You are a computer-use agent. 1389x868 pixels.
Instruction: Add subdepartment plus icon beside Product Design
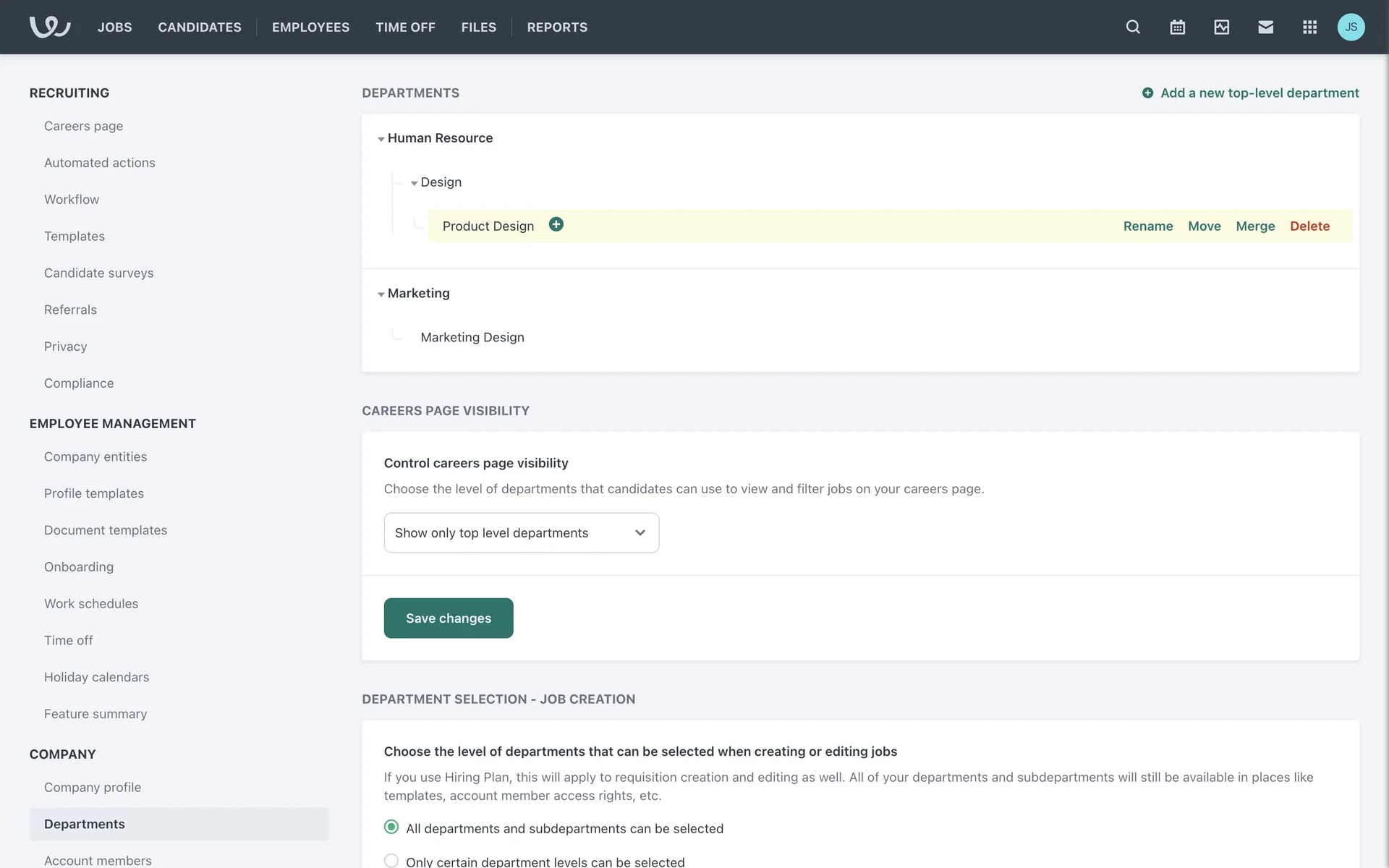point(556,224)
